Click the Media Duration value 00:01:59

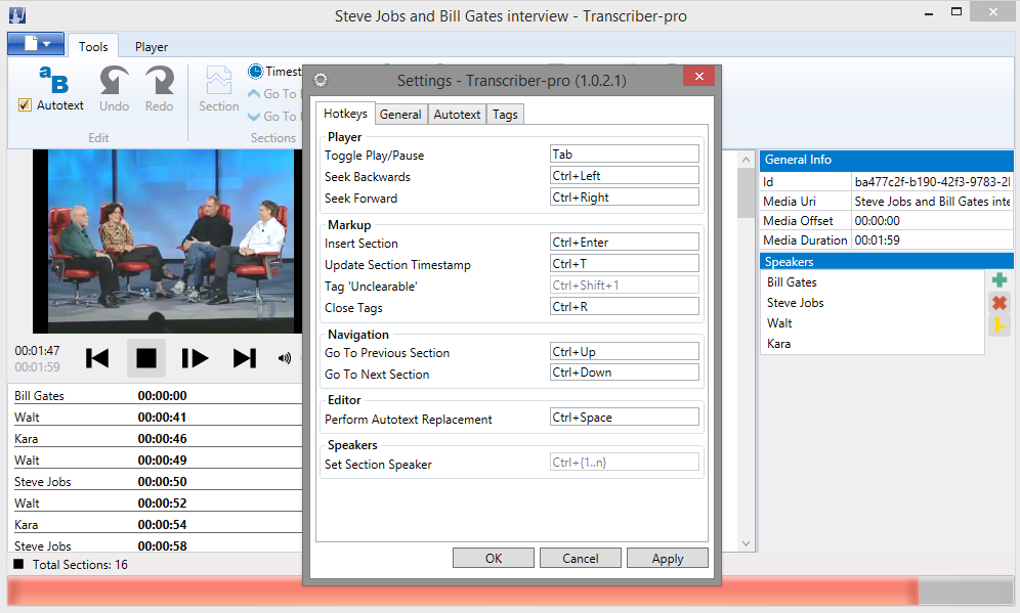932,240
